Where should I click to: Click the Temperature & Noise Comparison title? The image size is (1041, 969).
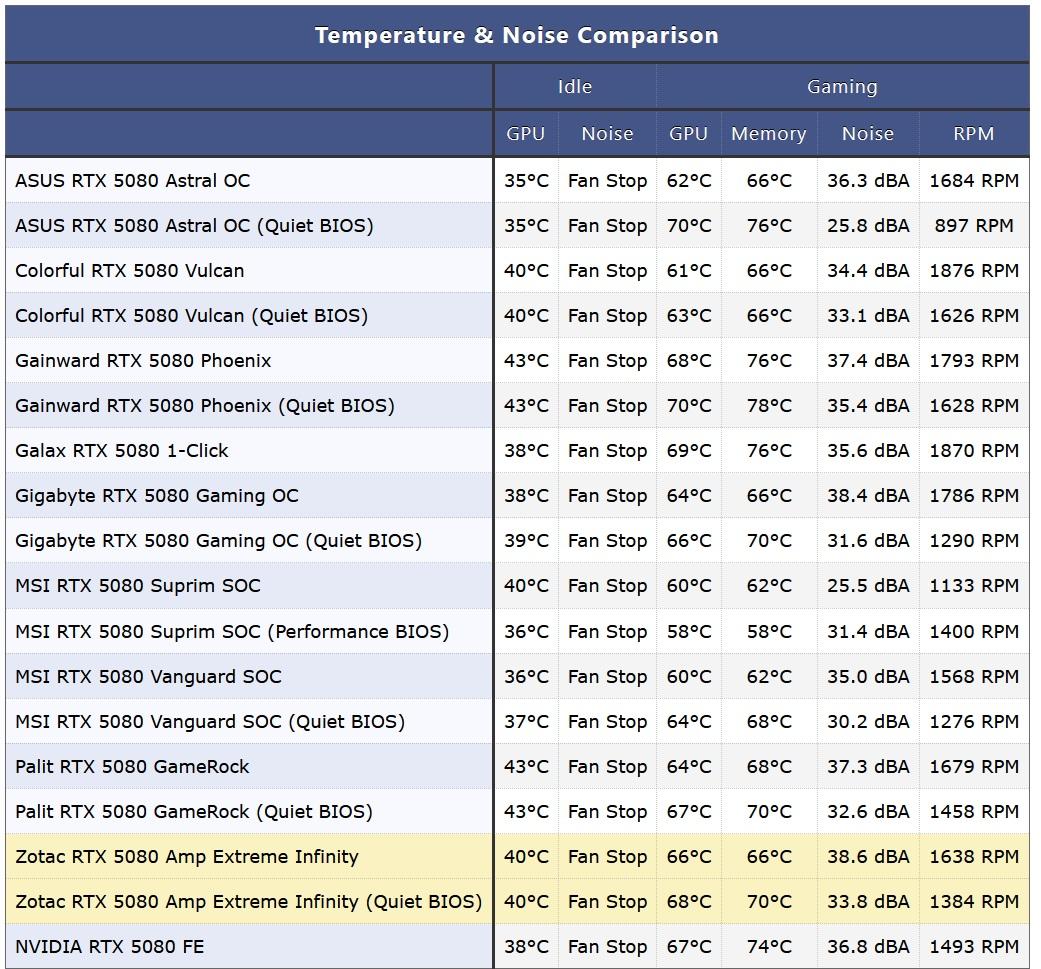[x=516, y=35]
